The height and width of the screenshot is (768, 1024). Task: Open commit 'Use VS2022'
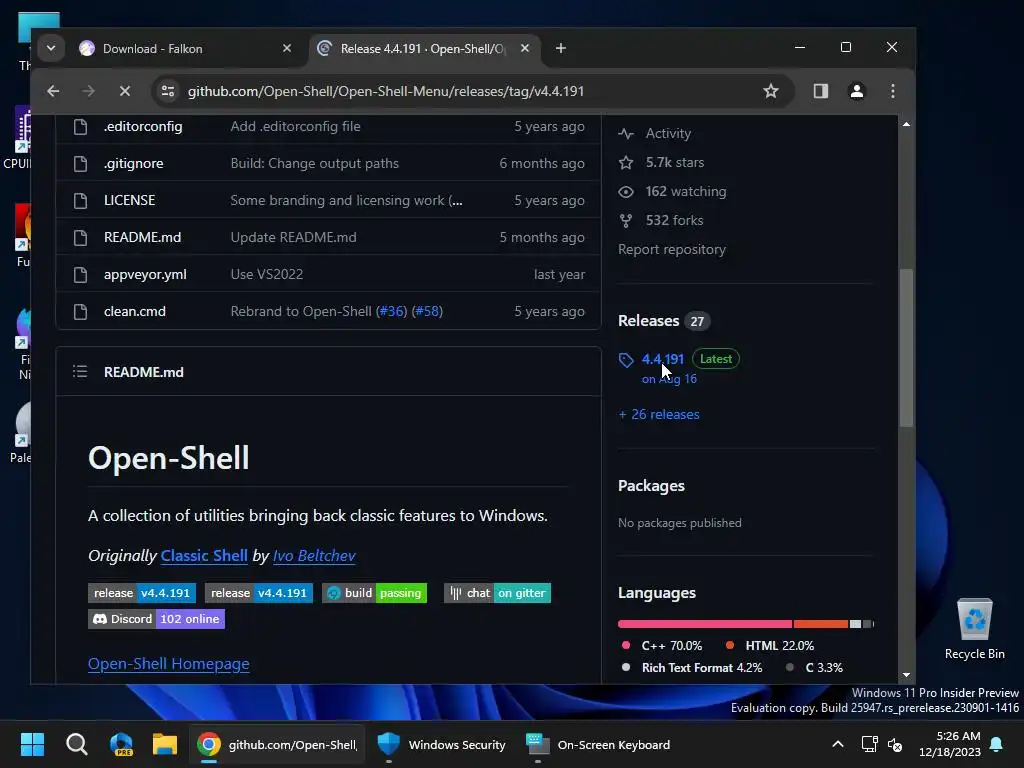266,274
